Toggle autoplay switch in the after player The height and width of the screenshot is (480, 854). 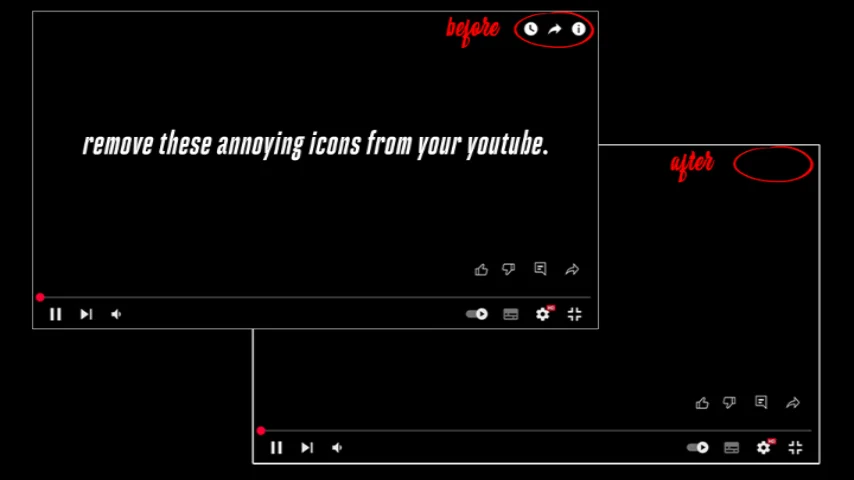[698, 448]
